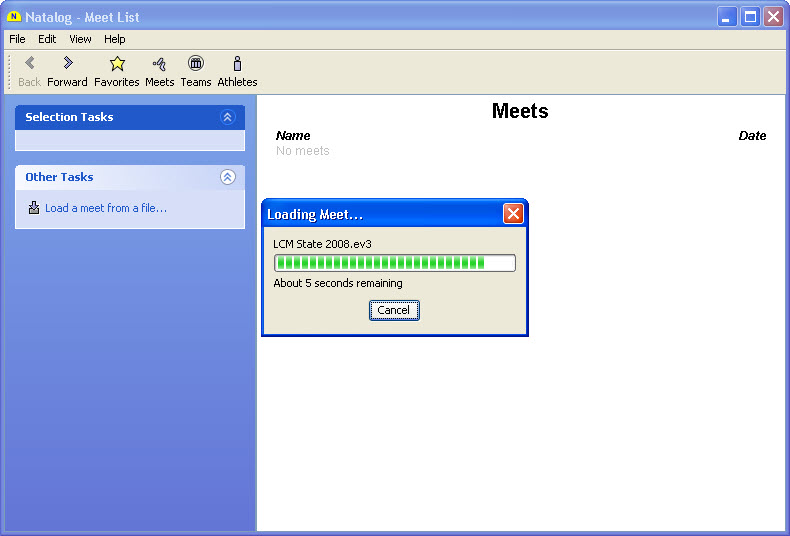The image size is (790, 536).
Task: Open the Meets view from the toolbar
Action: tap(159, 64)
